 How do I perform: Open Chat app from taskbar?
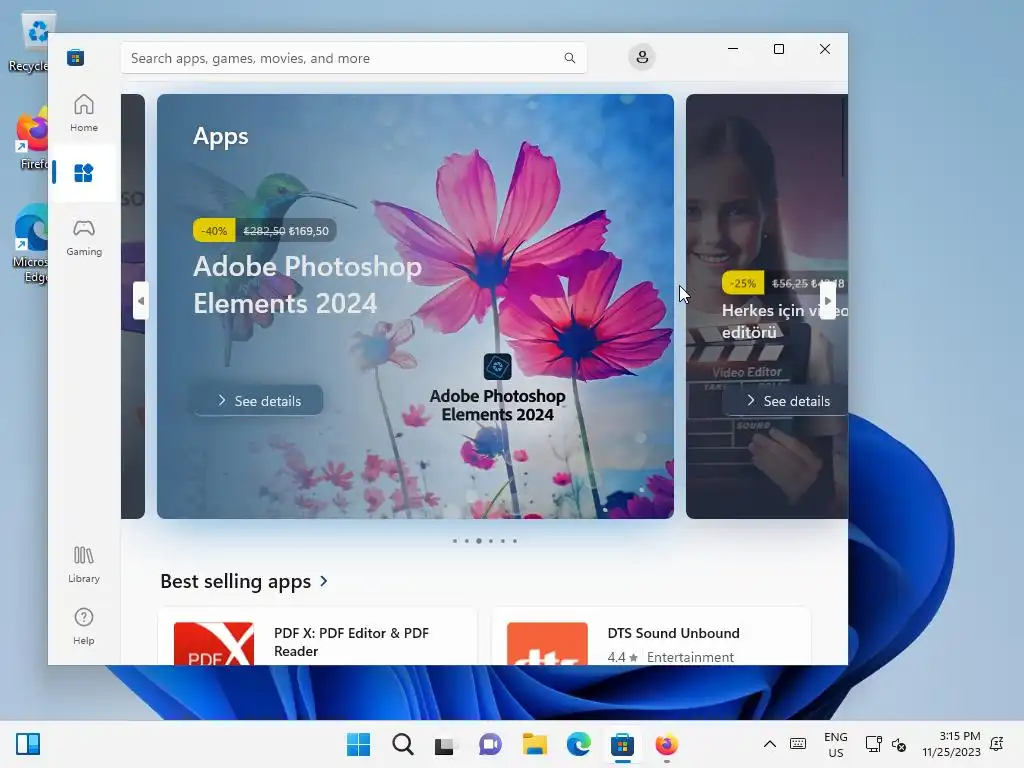coord(490,744)
